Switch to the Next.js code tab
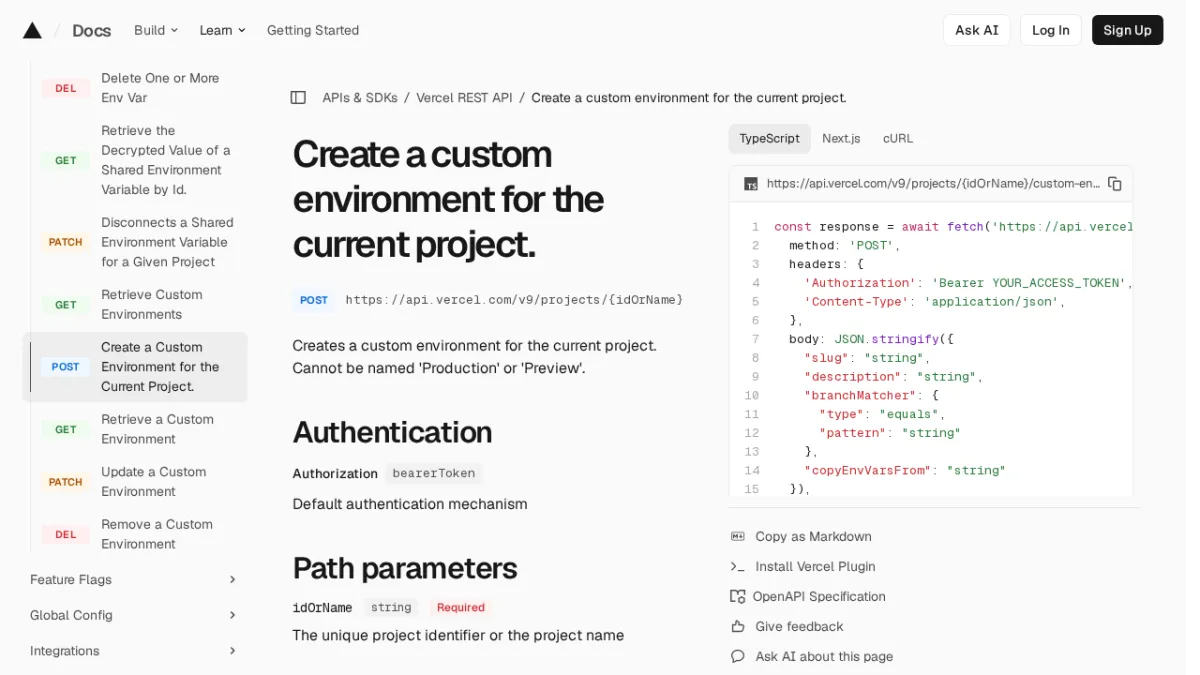The image size is (1200, 675). click(841, 139)
